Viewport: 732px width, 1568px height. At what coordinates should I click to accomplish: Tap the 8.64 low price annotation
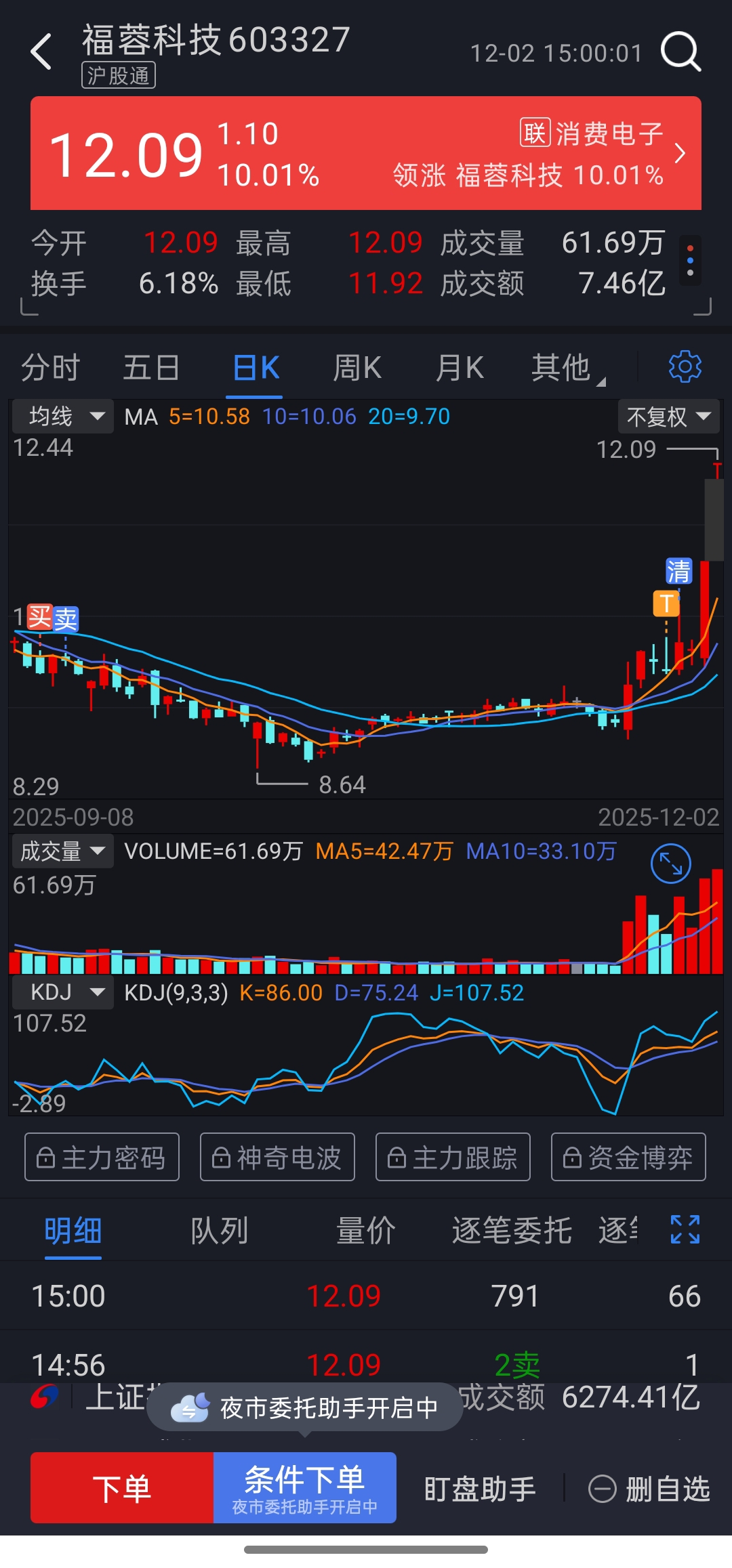342,785
